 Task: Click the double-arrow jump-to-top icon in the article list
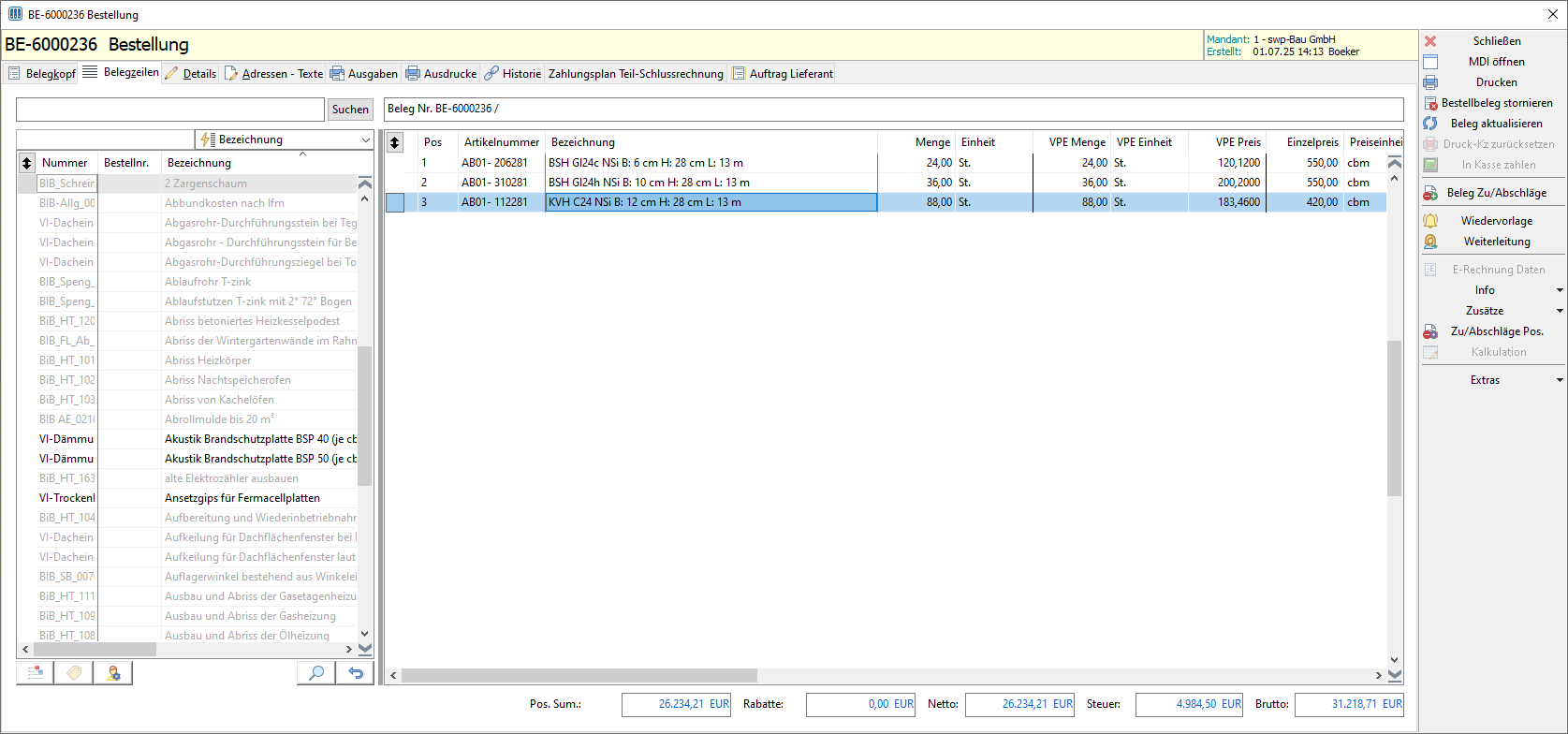[x=365, y=183]
